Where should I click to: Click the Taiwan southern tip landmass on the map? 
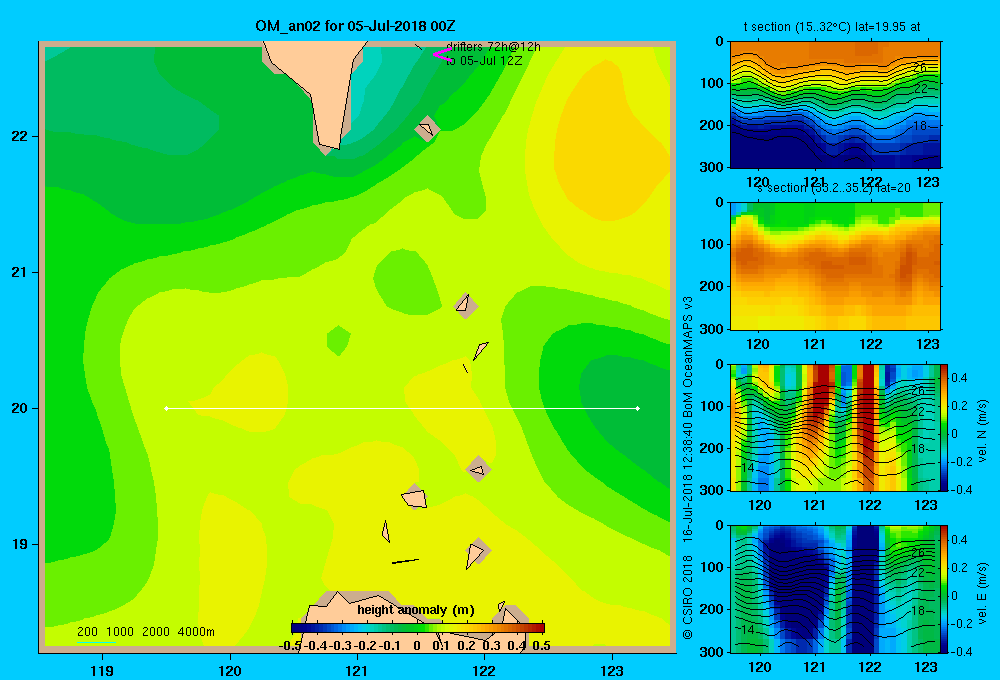(x=324, y=89)
